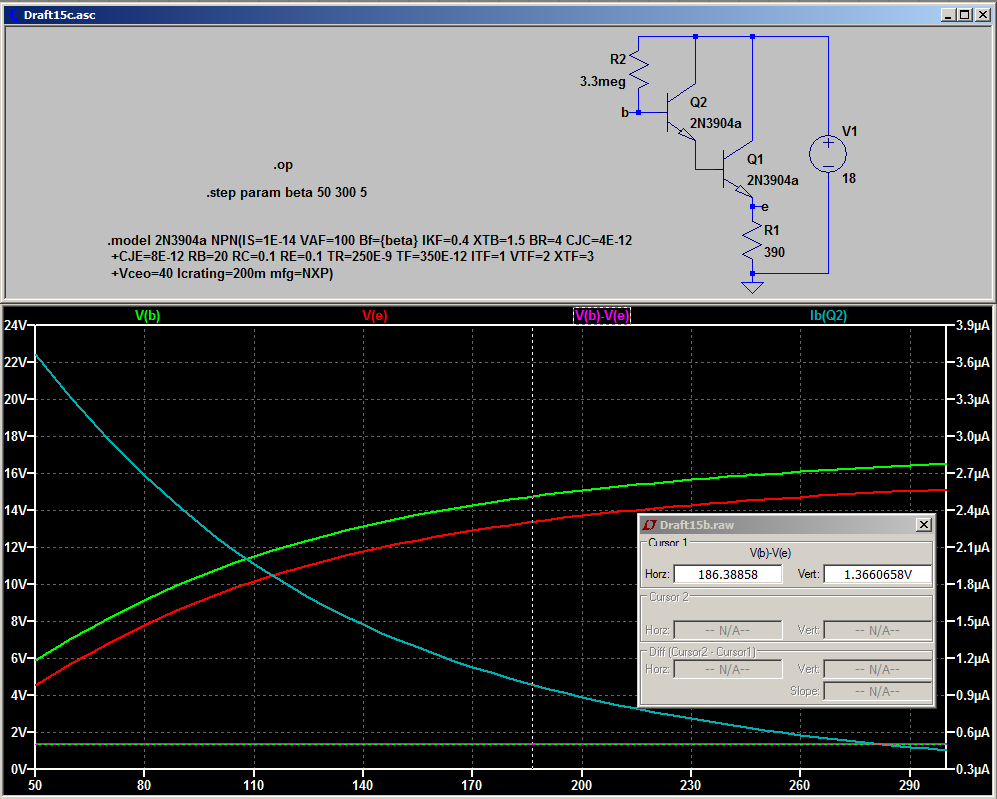Click the 'V1' reference label

point(849,131)
